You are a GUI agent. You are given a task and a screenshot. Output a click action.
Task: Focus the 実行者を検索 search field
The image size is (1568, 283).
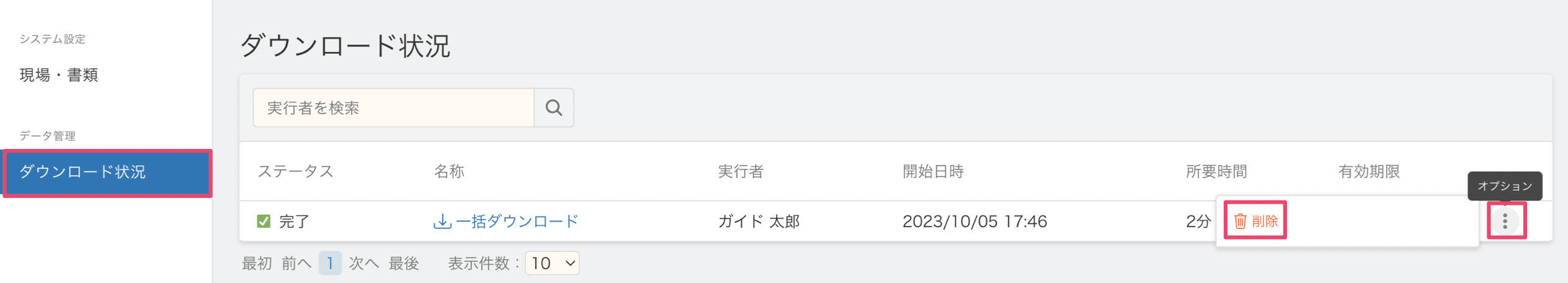click(x=393, y=108)
